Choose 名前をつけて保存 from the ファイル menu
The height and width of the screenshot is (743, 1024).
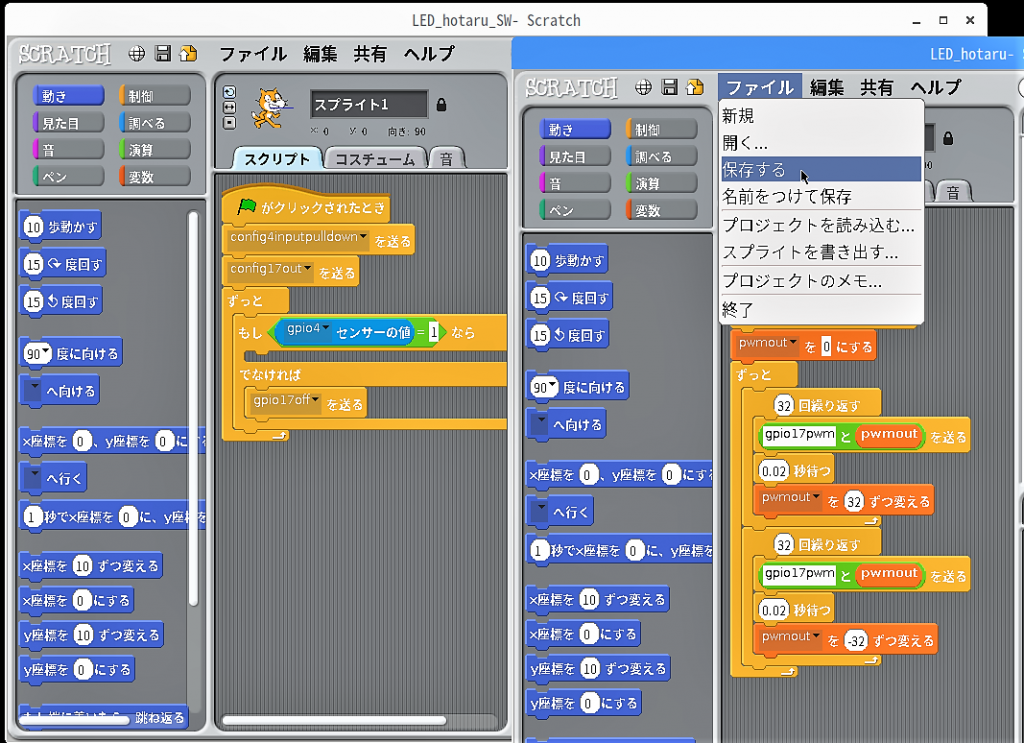(821, 197)
